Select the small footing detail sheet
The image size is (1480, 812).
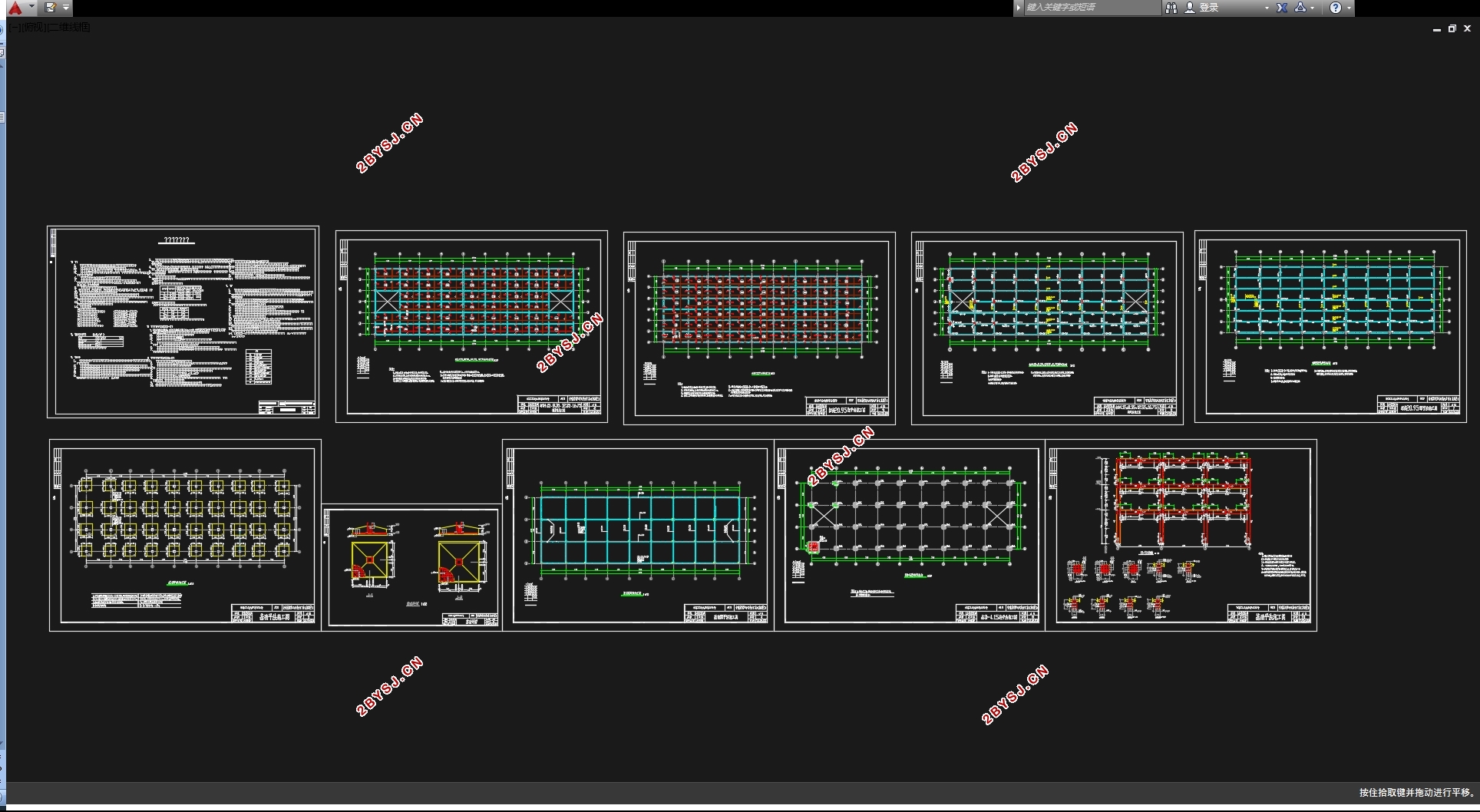[x=412, y=567]
